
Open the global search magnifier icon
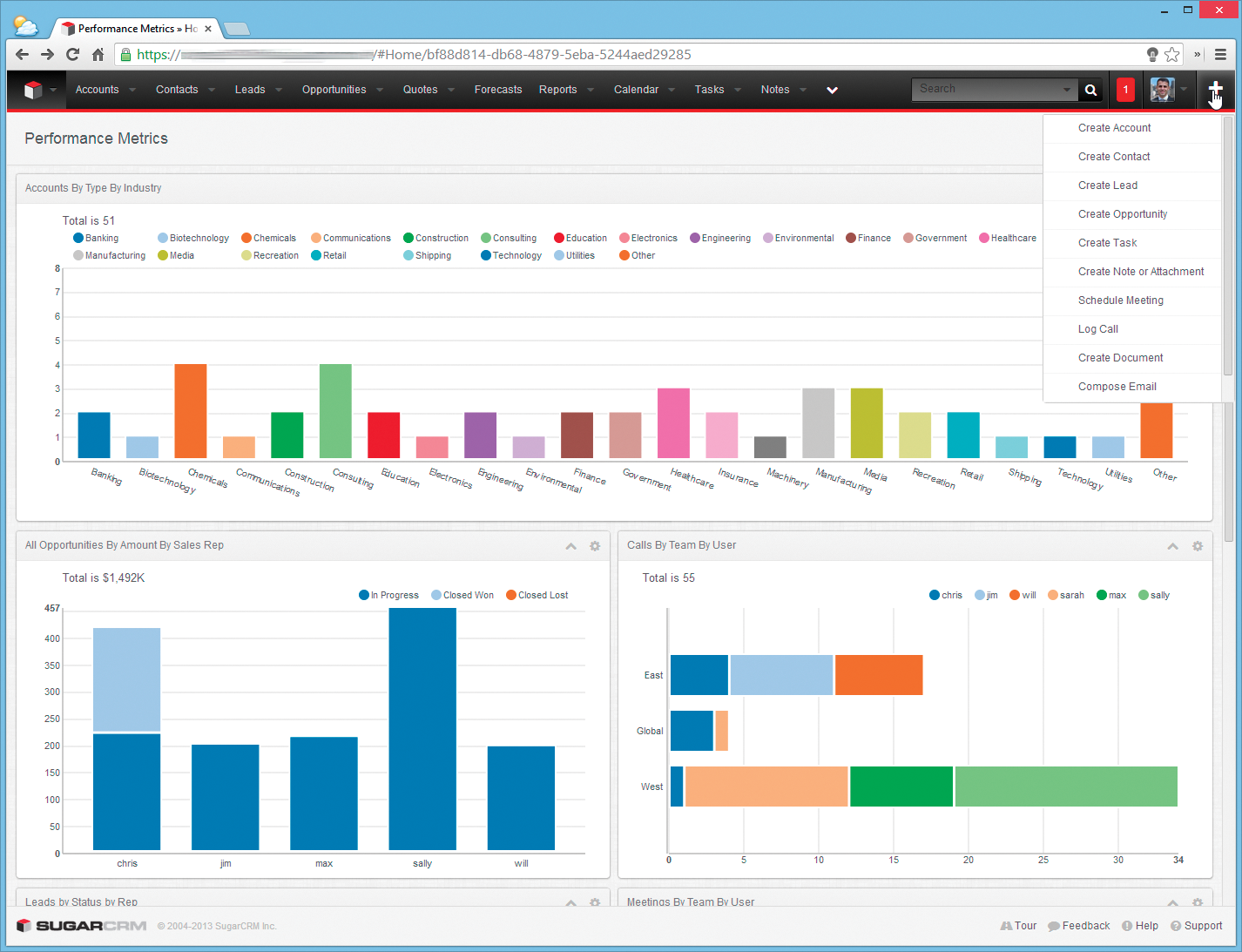pos(1090,89)
